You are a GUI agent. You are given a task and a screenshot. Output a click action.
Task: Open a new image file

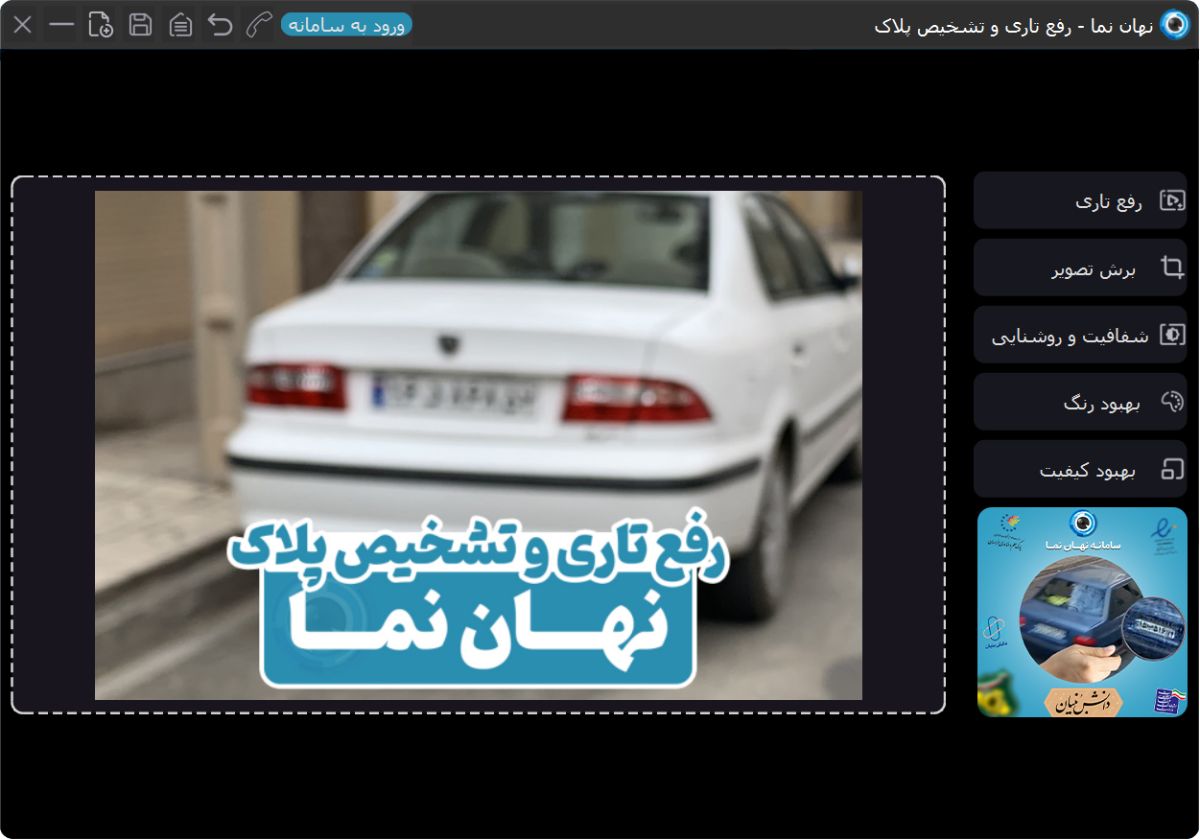tap(102, 24)
